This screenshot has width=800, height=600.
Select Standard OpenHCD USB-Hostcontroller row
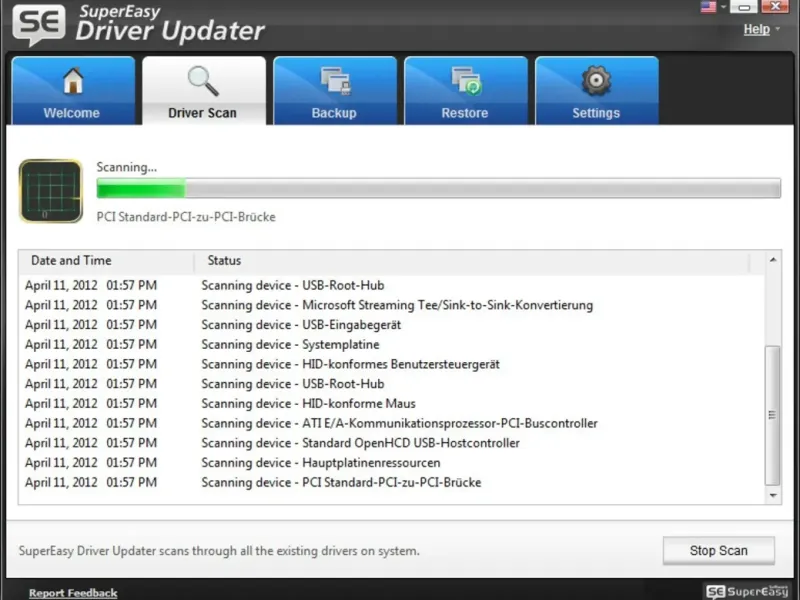tap(392, 443)
